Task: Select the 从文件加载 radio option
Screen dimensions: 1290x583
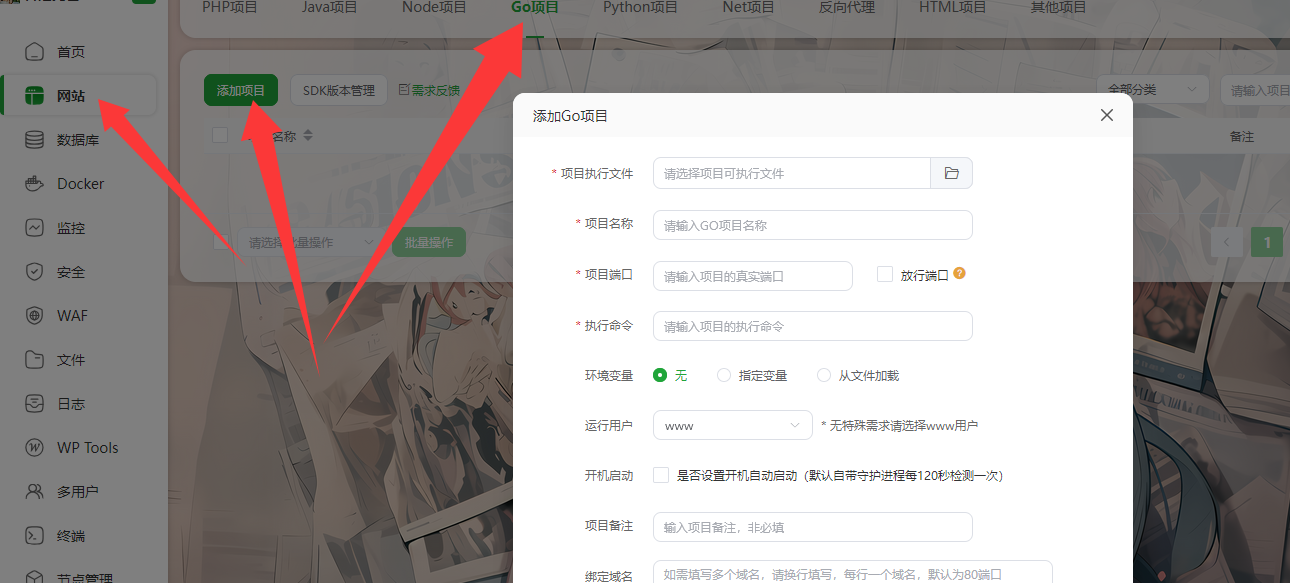Action: tap(824, 375)
